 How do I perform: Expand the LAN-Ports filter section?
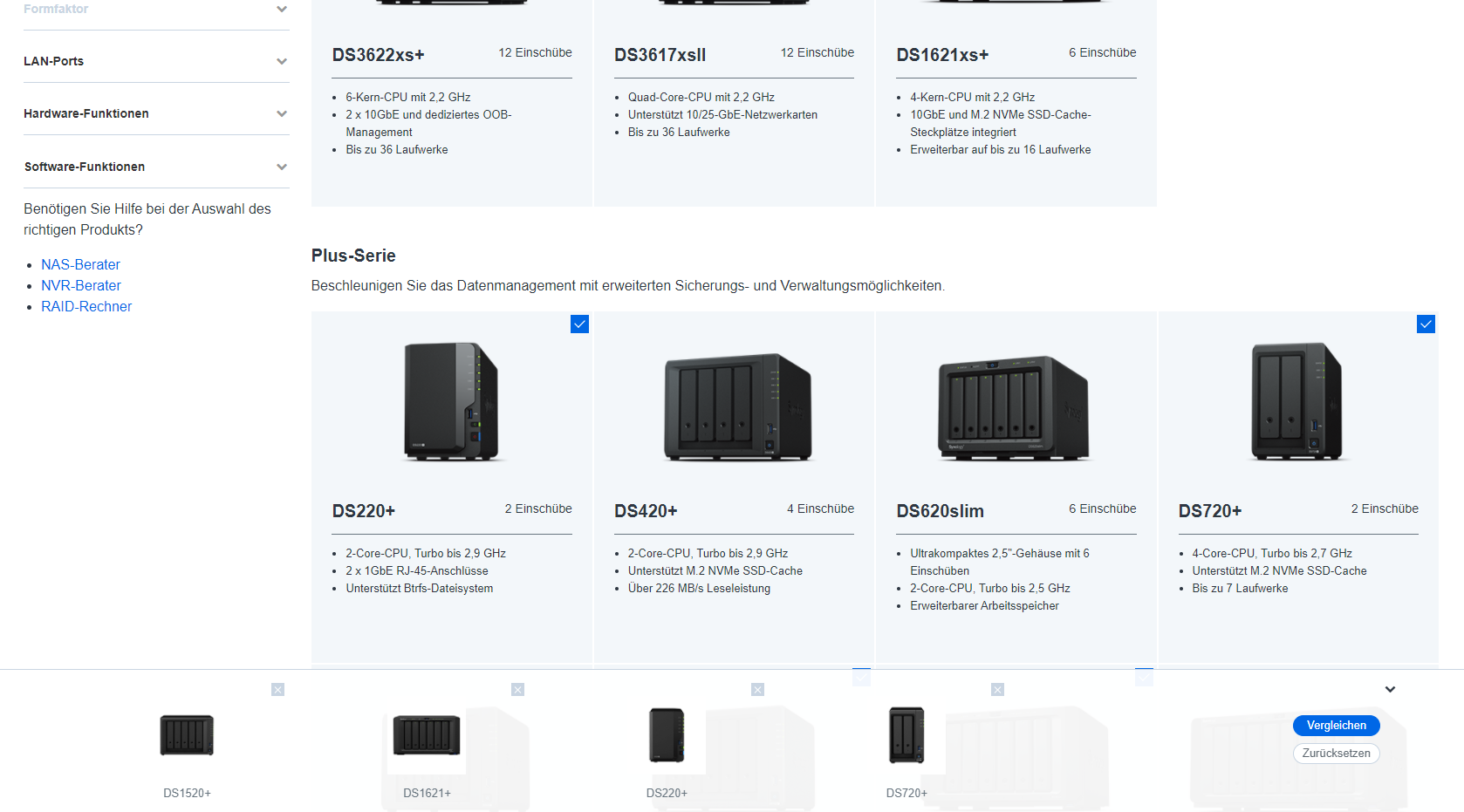click(156, 61)
